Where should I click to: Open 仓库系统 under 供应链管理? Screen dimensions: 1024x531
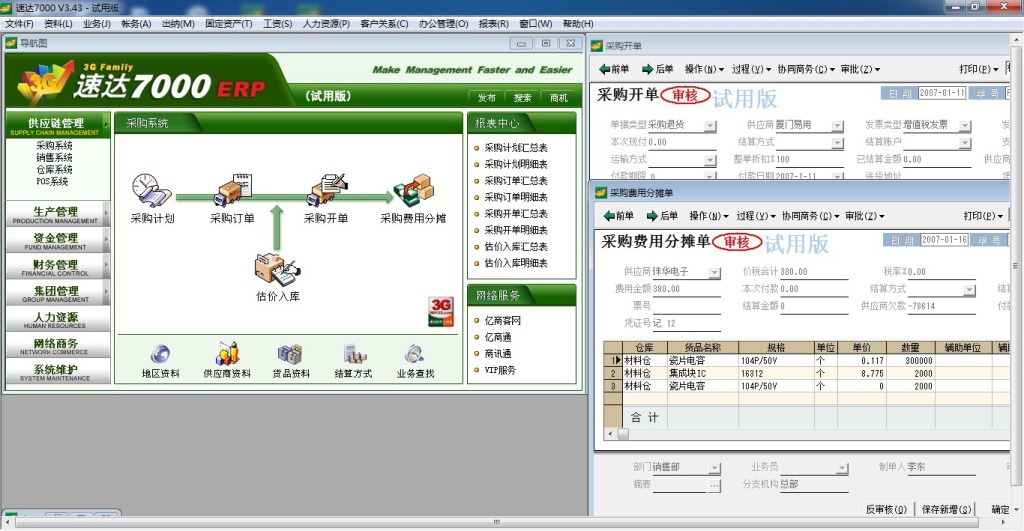click(x=54, y=169)
